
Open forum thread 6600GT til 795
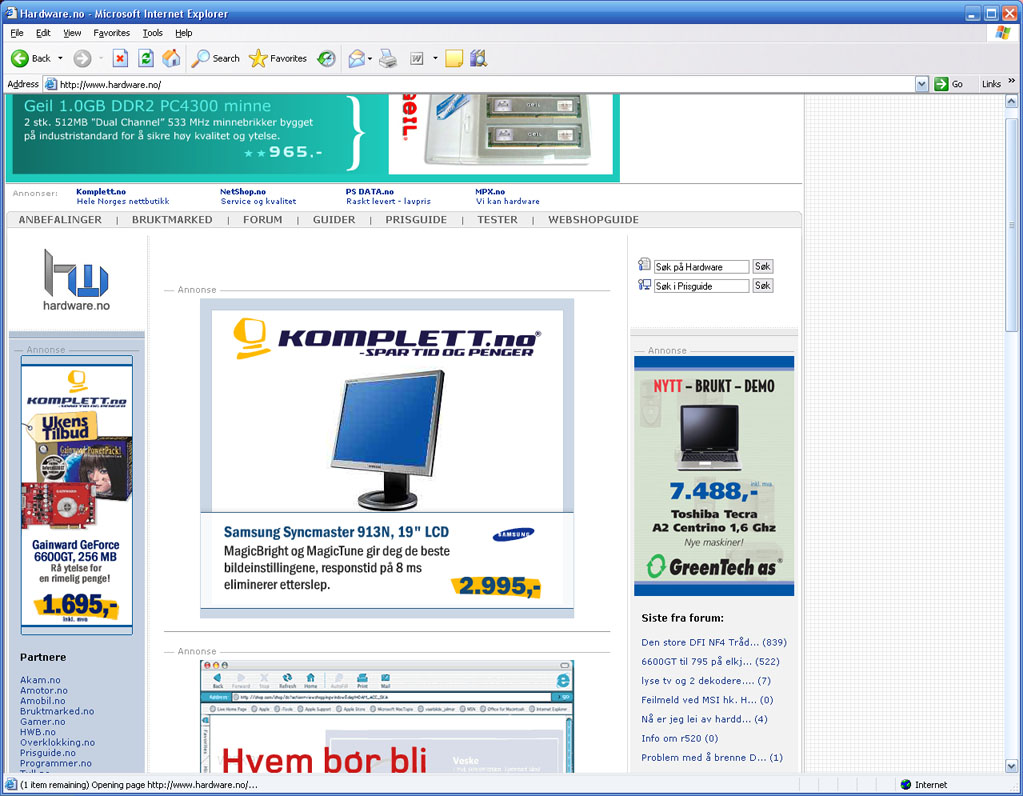click(x=710, y=662)
